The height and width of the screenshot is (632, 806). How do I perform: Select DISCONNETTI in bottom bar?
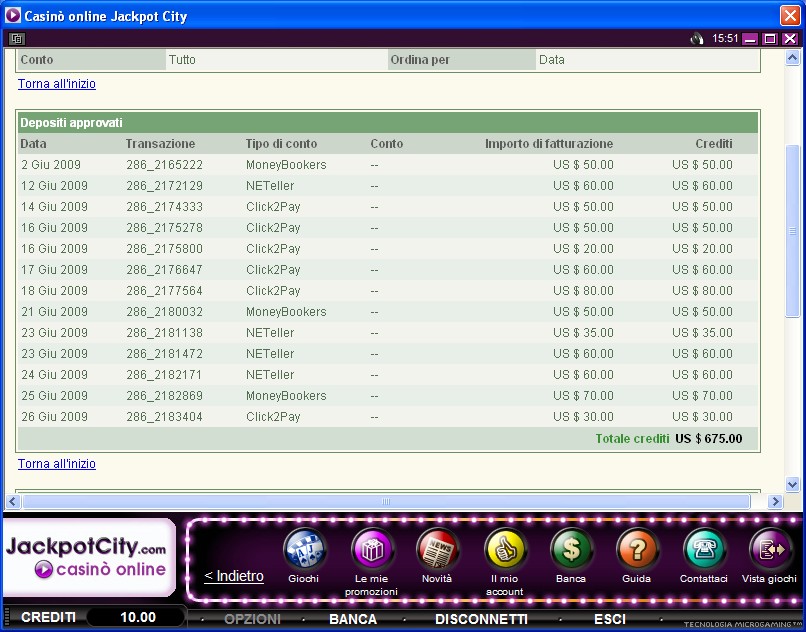[x=481, y=619]
